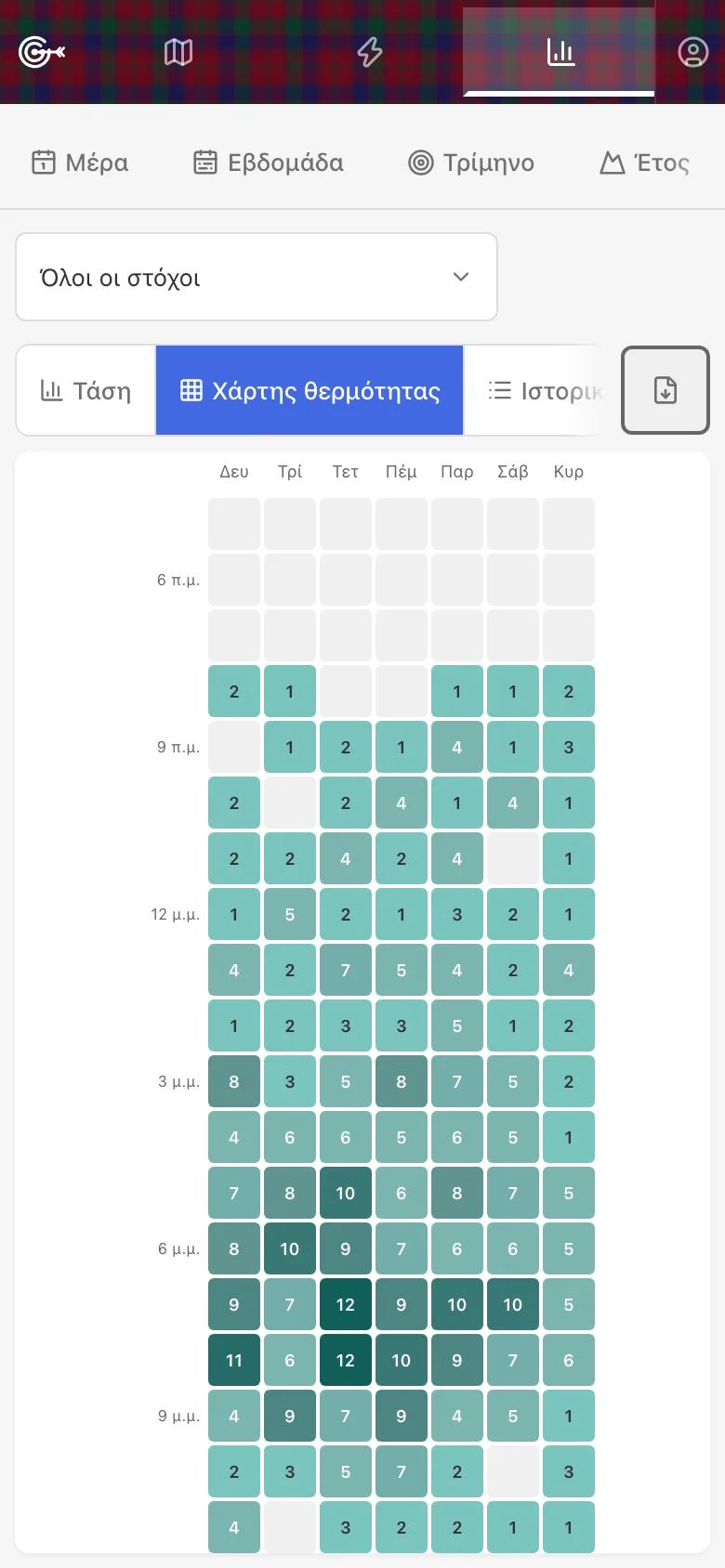Click the file download export icon
Image resolution: width=725 pixels, height=1568 pixels.
pos(666,390)
